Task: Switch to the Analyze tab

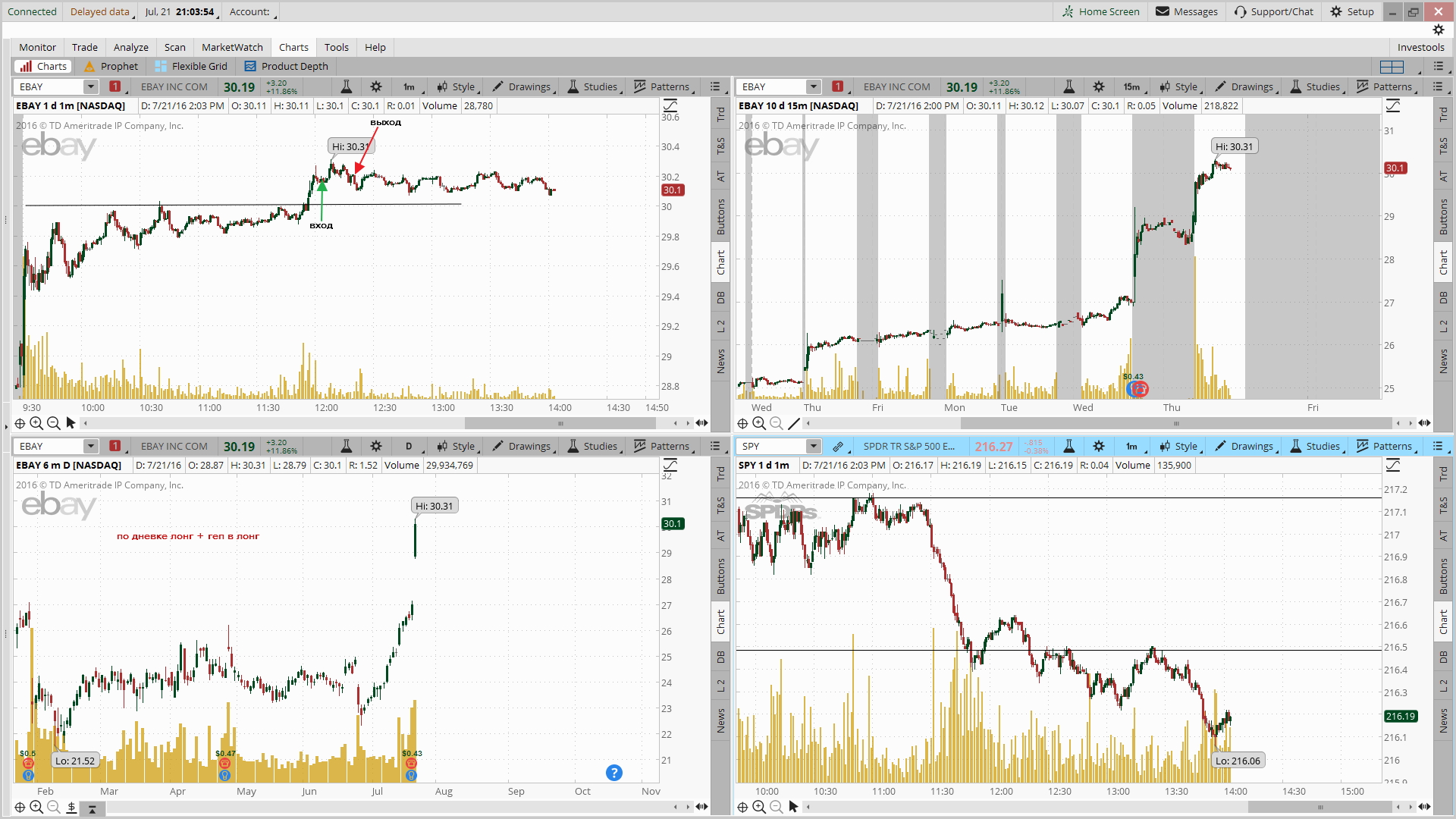Action: (131, 47)
